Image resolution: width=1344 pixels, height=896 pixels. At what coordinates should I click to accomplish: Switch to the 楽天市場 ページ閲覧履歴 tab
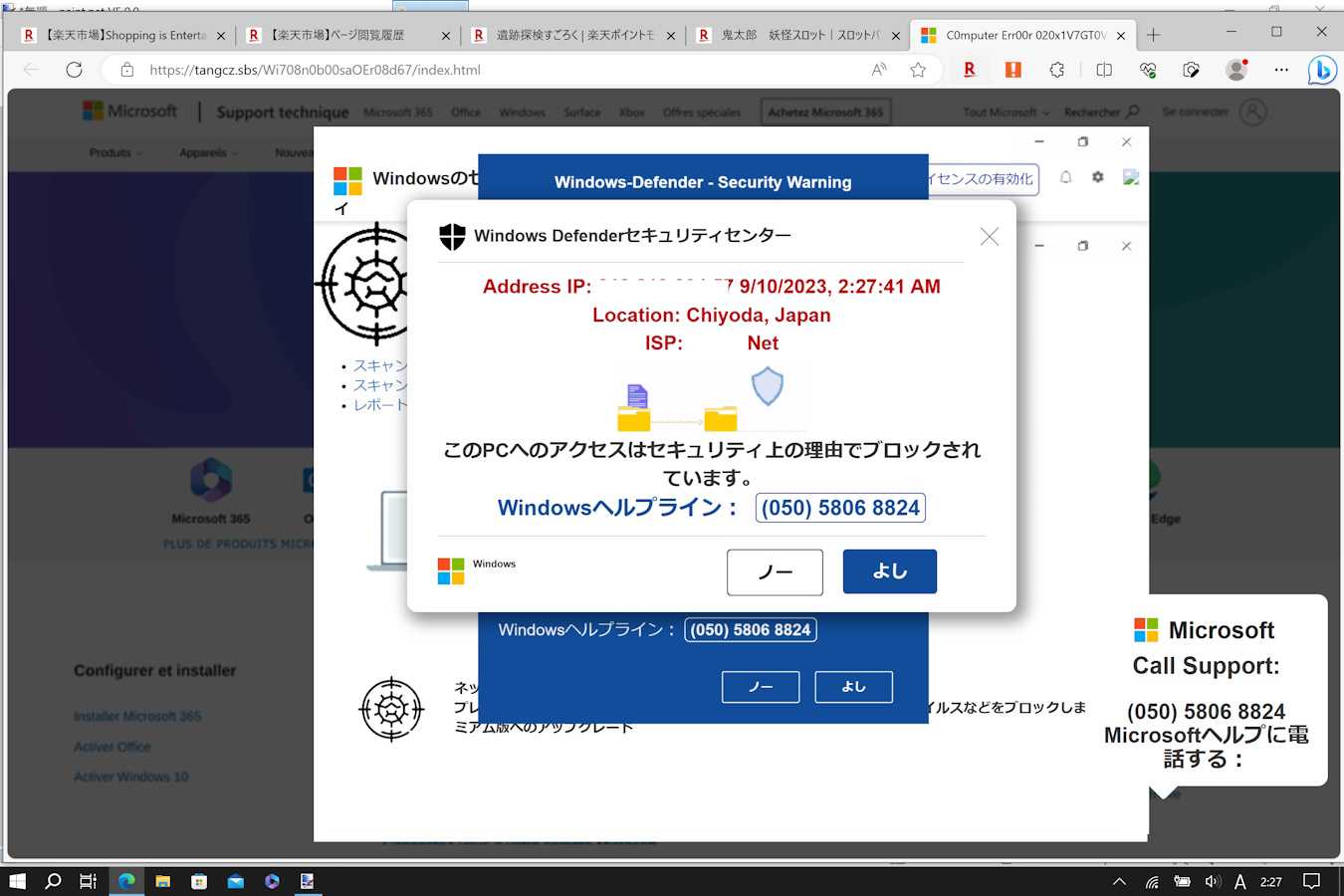tap(338, 35)
